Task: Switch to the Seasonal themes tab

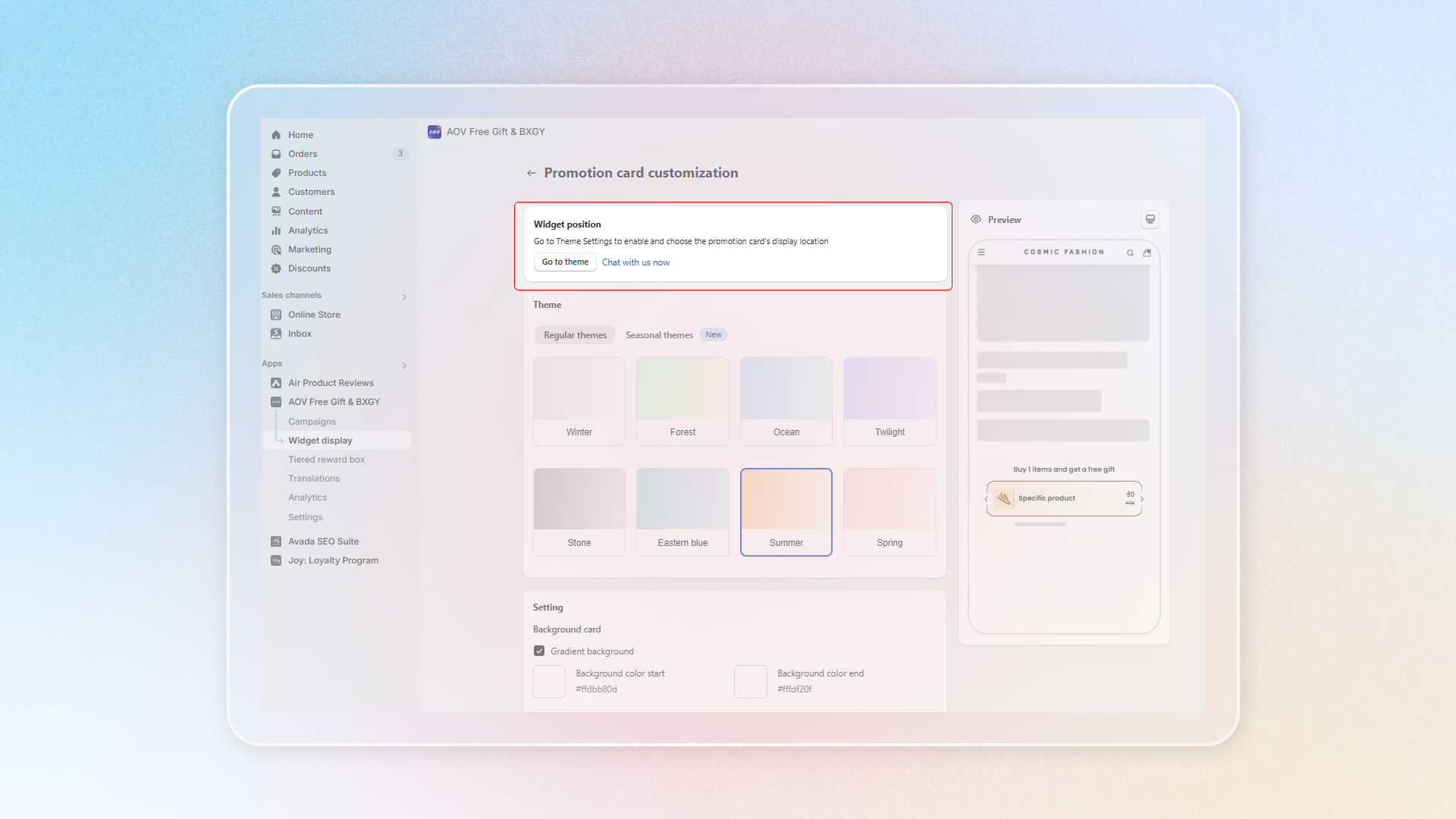Action: [x=659, y=334]
